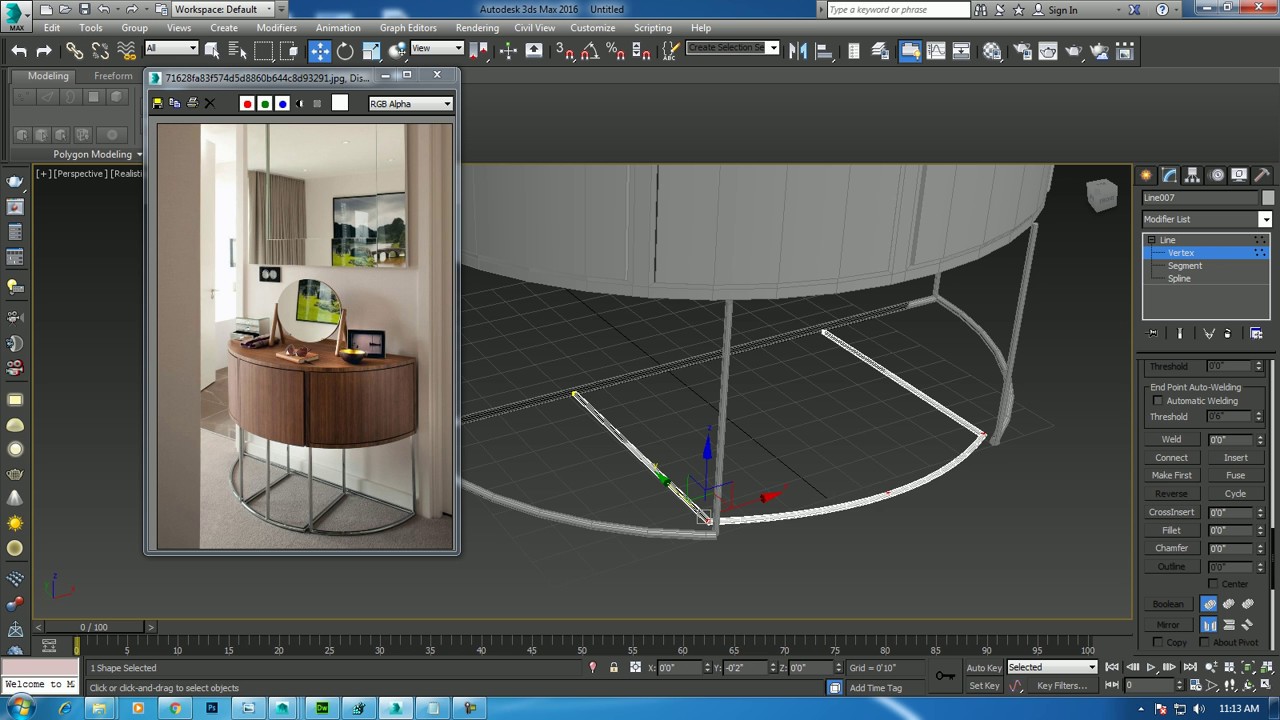The image size is (1280, 720).
Task: Click the Line007 object color swatch
Action: click(x=1268, y=198)
